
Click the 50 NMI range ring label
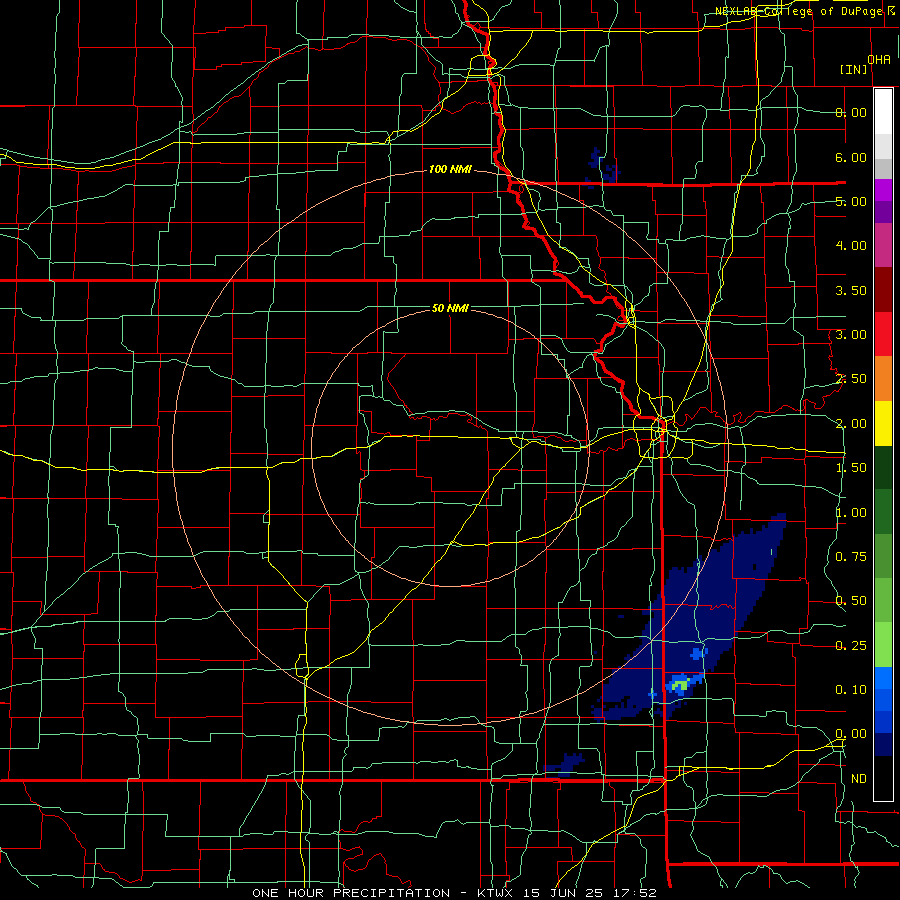[x=450, y=308]
